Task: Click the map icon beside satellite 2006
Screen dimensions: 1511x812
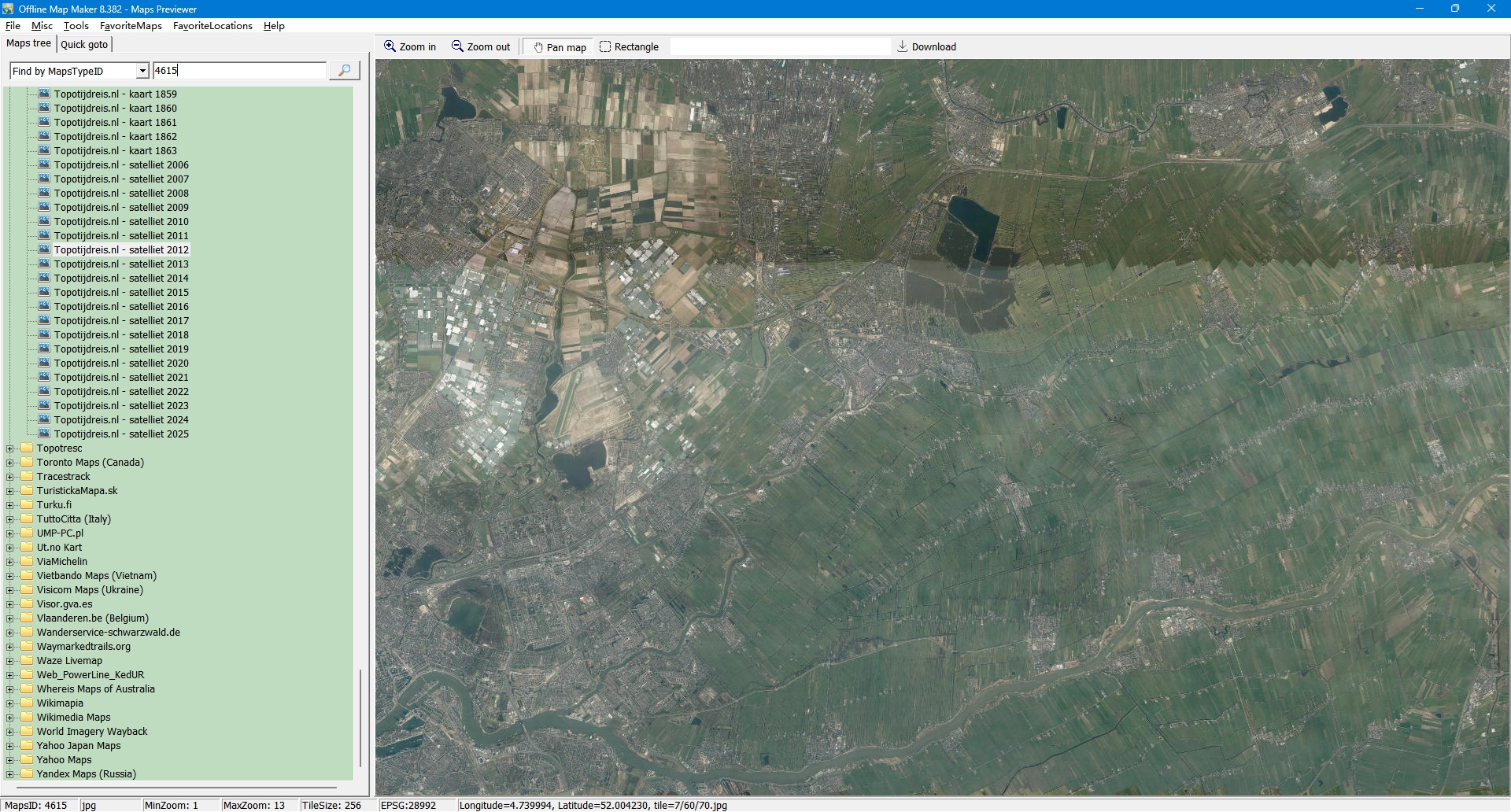Action: tap(44, 165)
